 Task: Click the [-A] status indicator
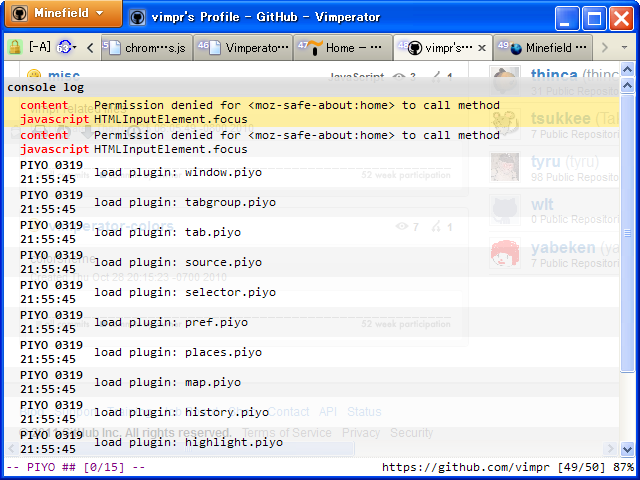point(40,47)
